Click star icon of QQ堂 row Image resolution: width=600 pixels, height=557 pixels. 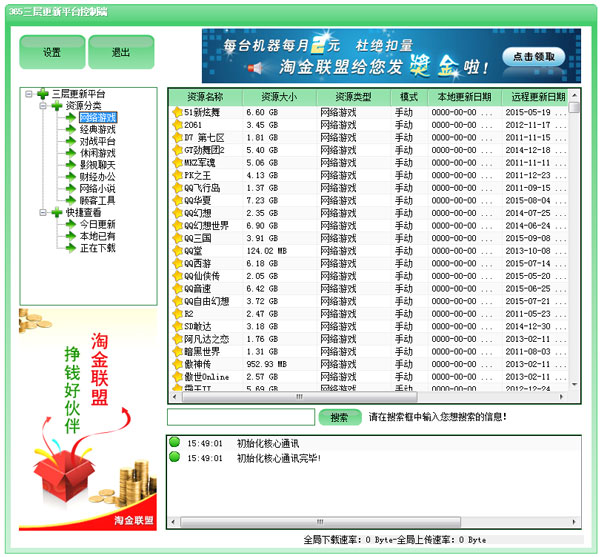coord(178,251)
